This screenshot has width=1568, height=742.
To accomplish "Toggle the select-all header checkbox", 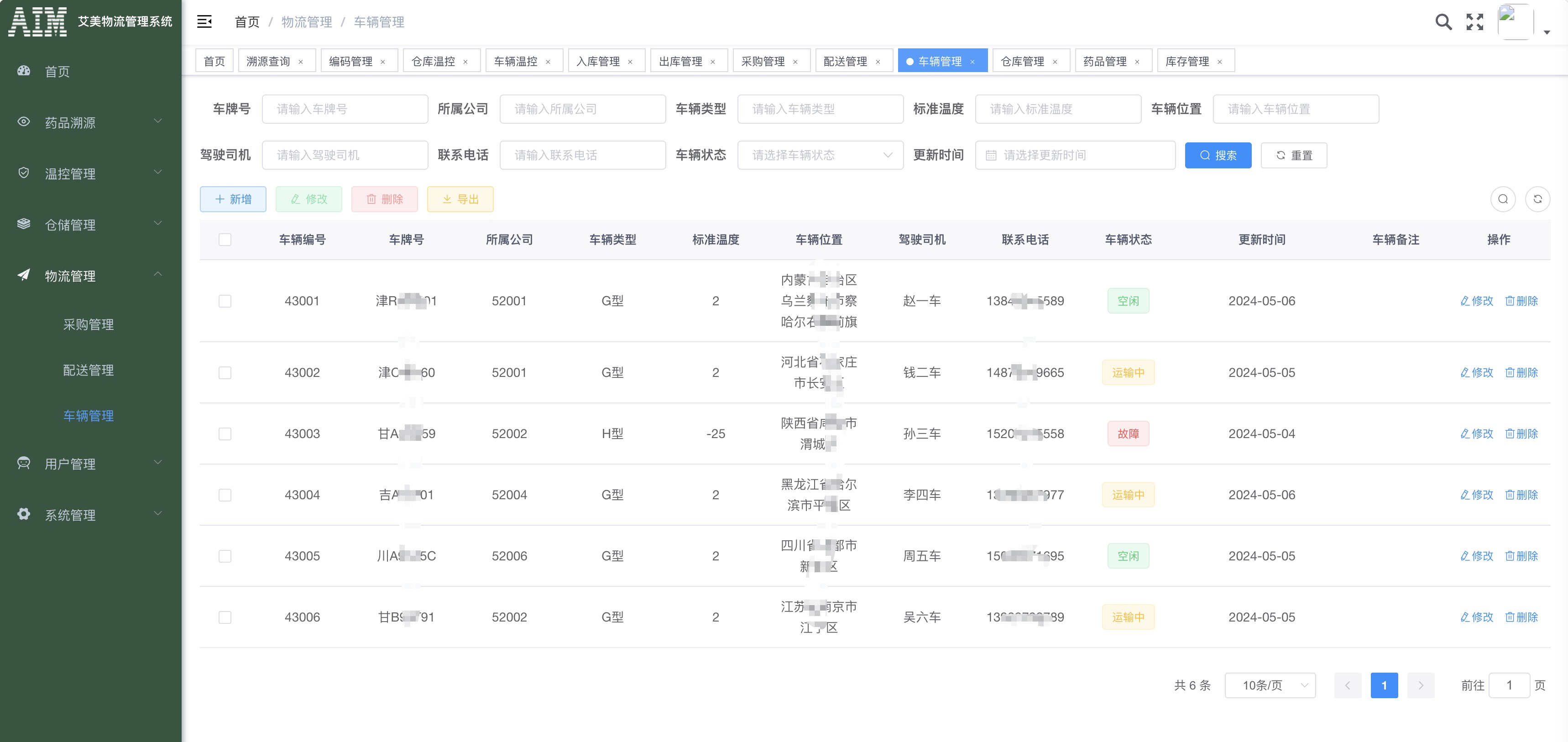I will pyautogui.click(x=225, y=239).
